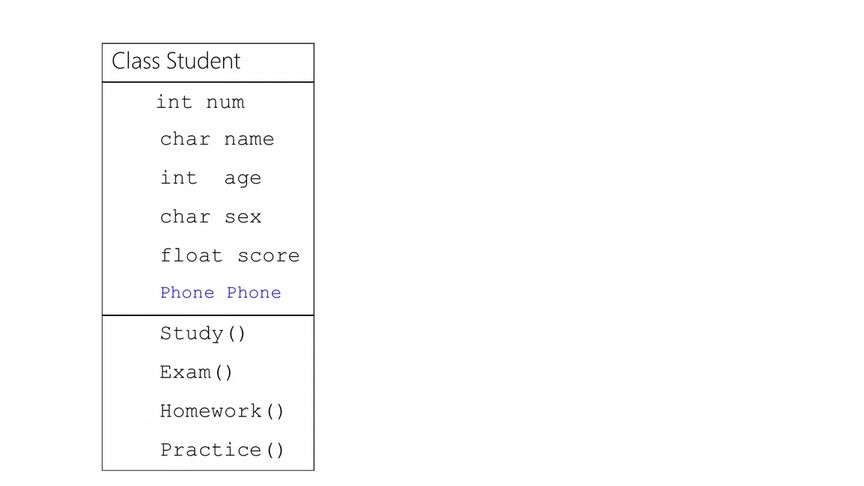The image size is (864, 486).
Task: Select the "age" attribute text
Action: [242, 179]
